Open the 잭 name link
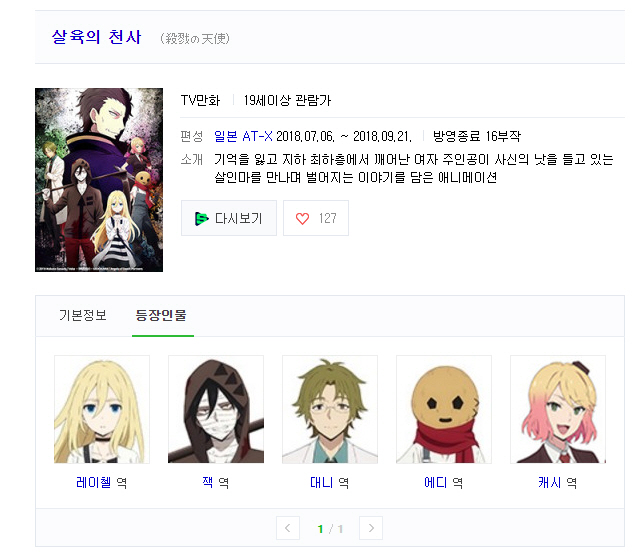 pyautogui.click(x=208, y=483)
